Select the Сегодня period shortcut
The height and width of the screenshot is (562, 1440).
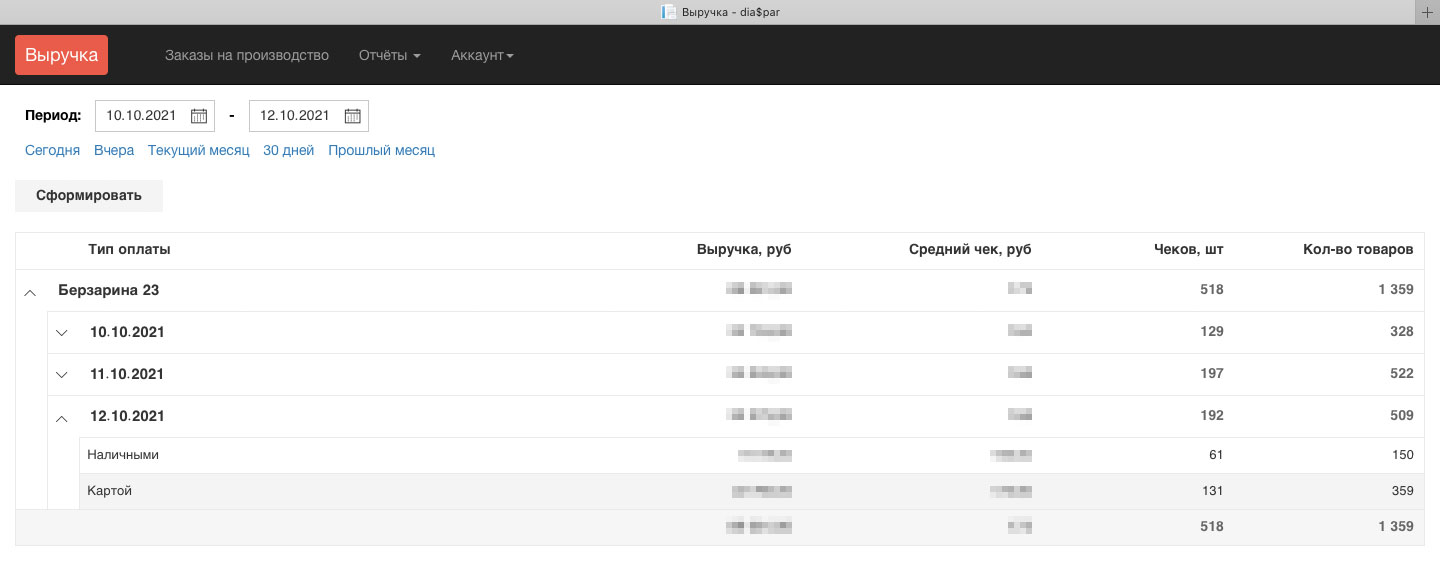(52, 151)
